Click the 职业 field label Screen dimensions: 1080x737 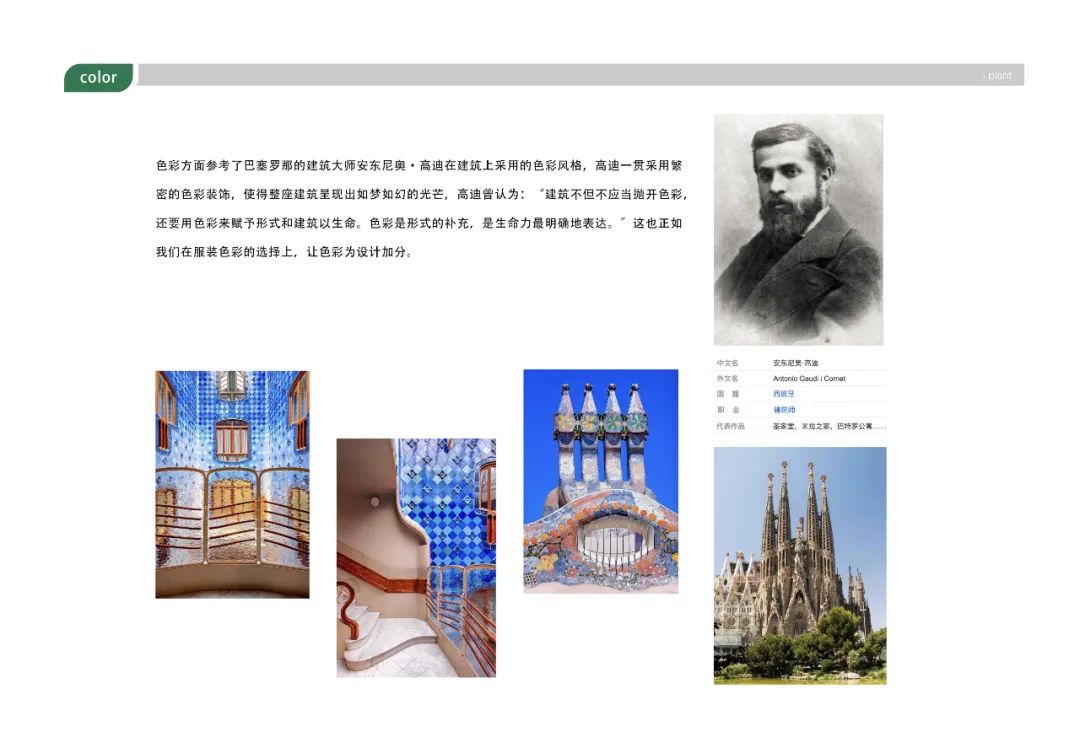[727, 410]
